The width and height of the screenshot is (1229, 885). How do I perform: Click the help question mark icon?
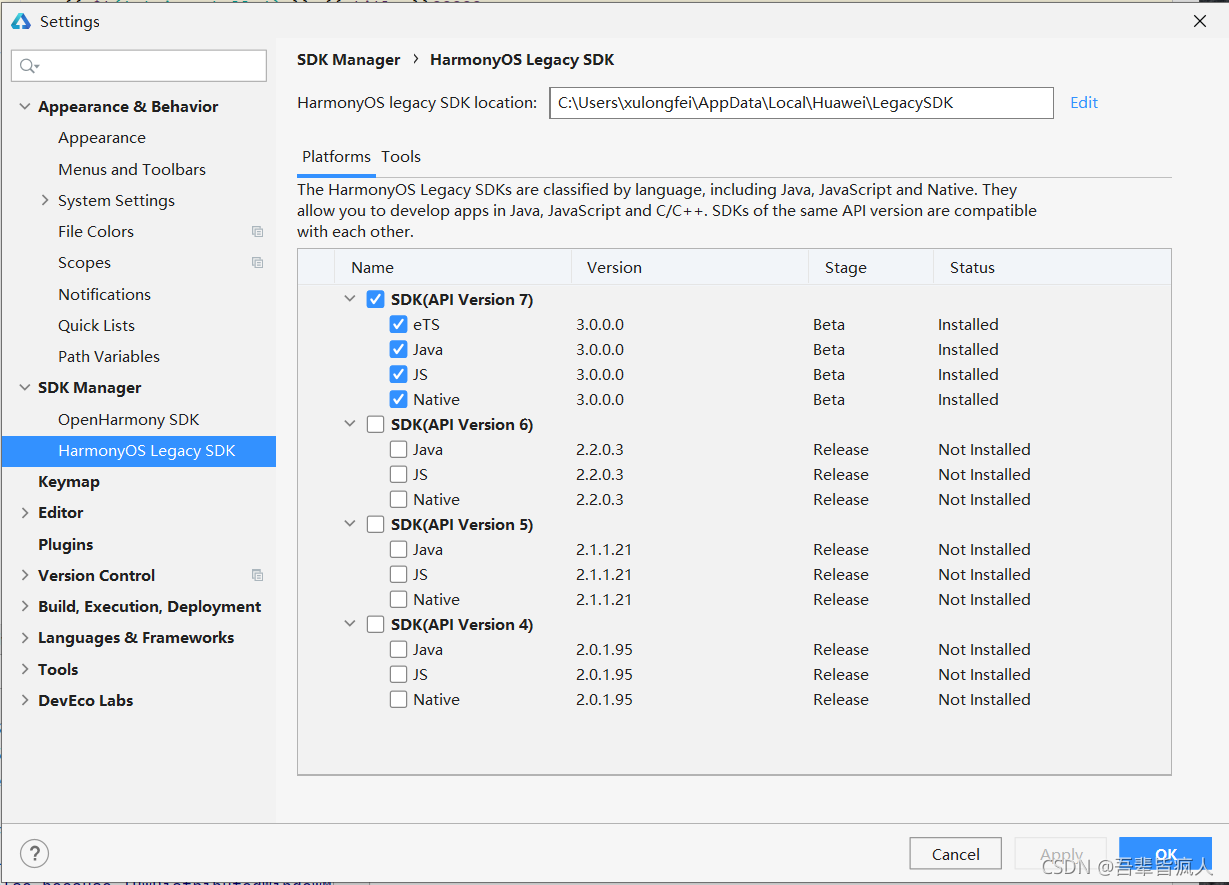[x=35, y=853]
